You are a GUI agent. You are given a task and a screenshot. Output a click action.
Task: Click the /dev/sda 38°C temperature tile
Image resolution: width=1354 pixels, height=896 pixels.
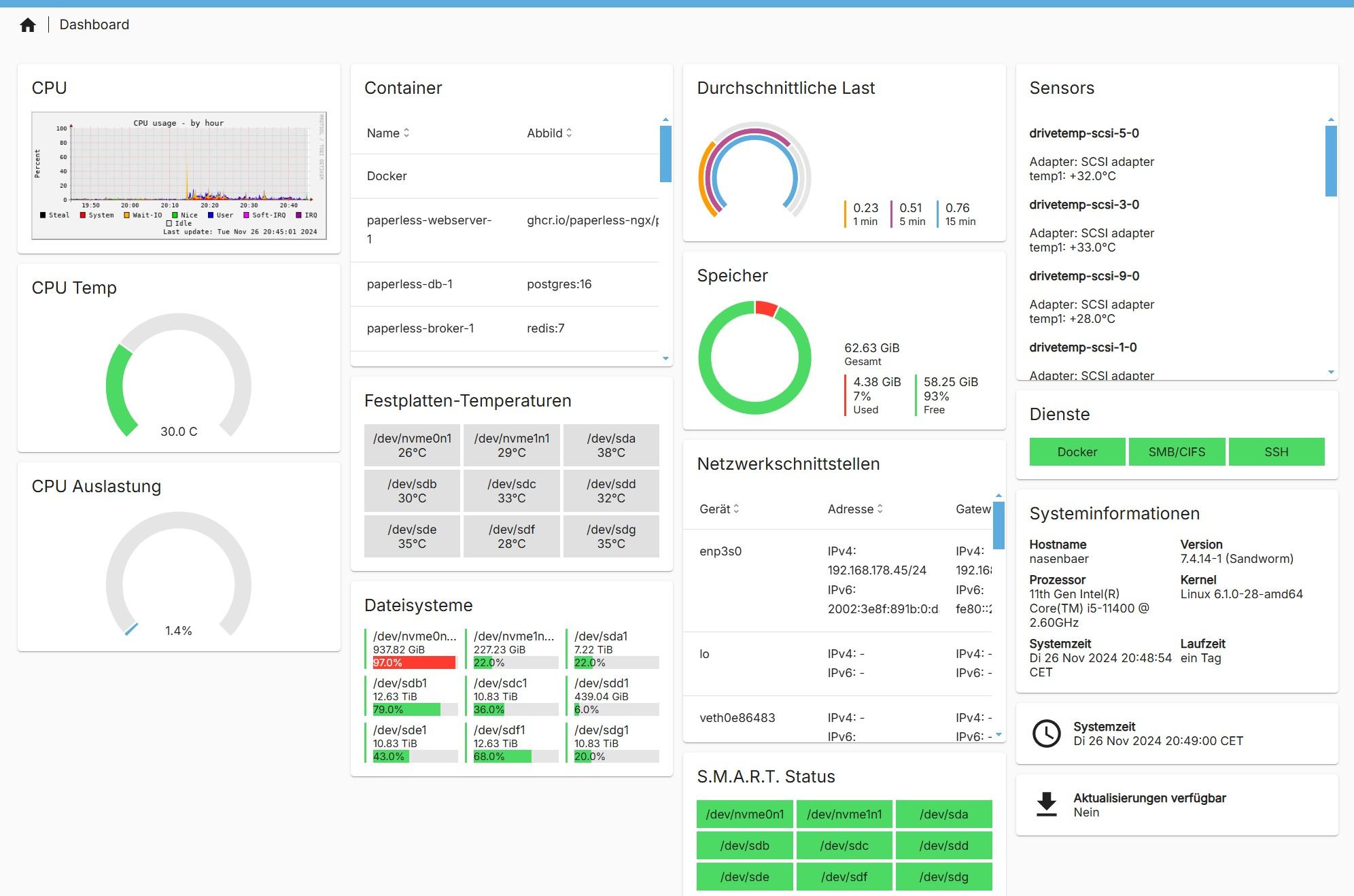(x=610, y=445)
